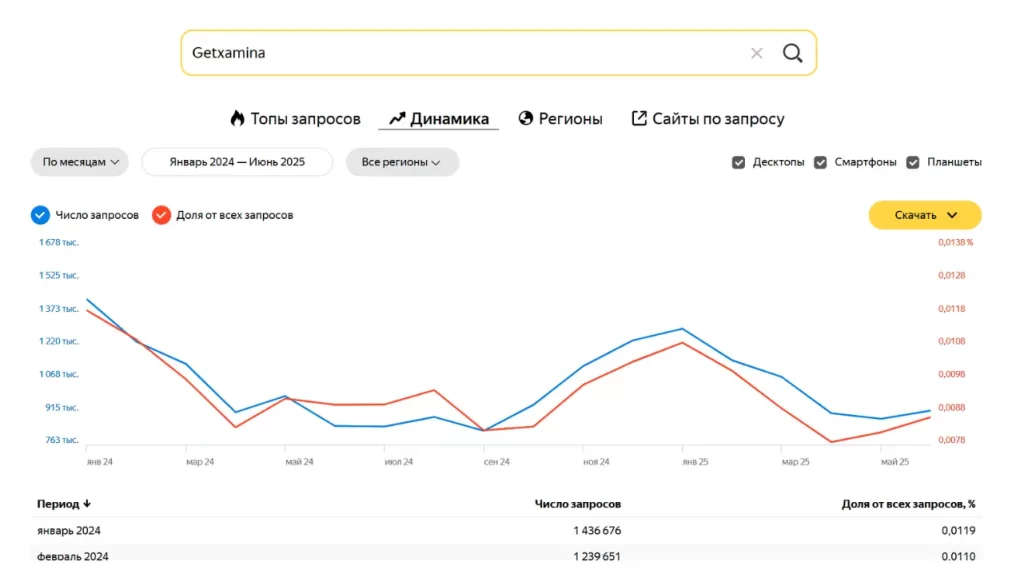The image size is (1024, 570).
Task: Open the Регионы tab
Action: click(x=560, y=119)
